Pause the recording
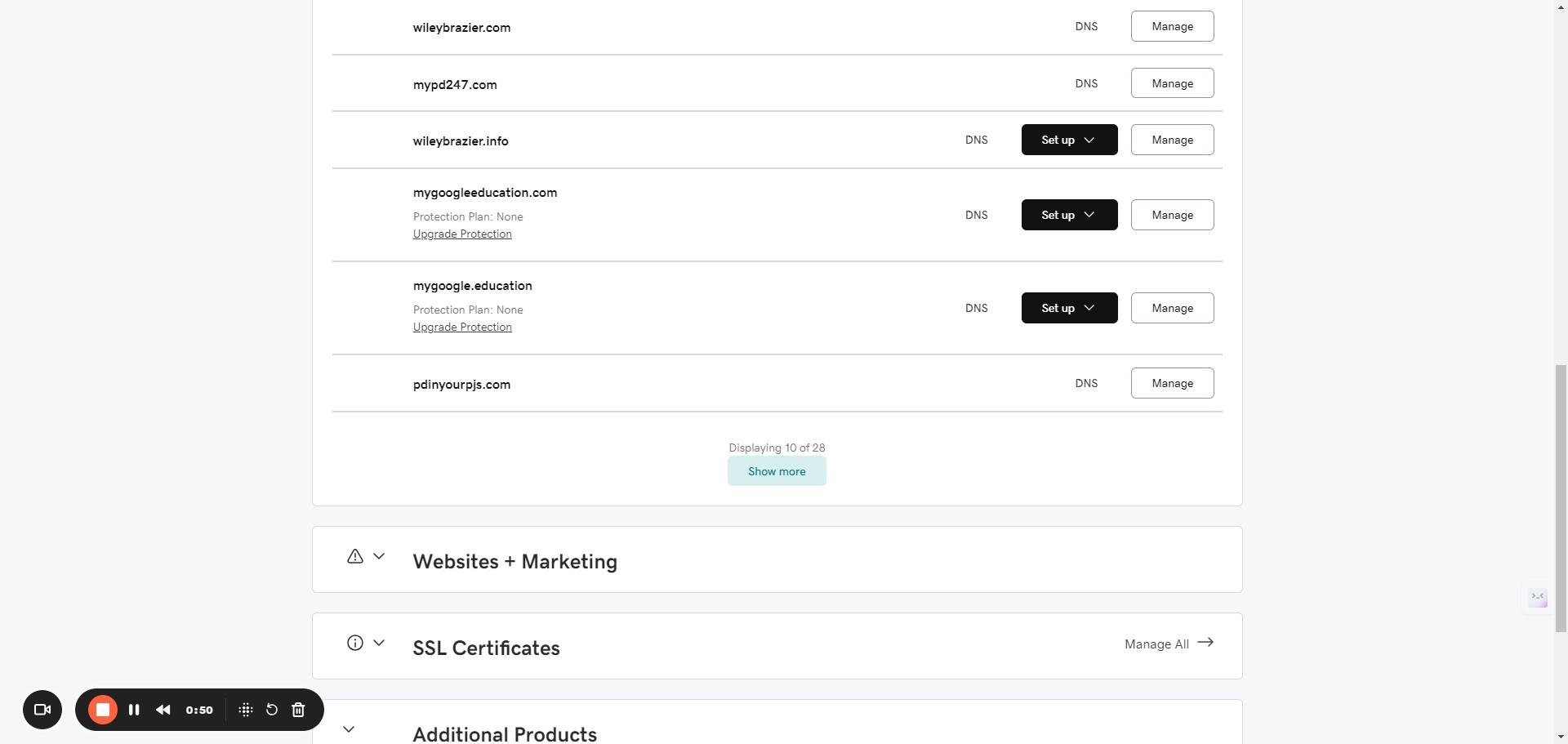 [134, 710]
